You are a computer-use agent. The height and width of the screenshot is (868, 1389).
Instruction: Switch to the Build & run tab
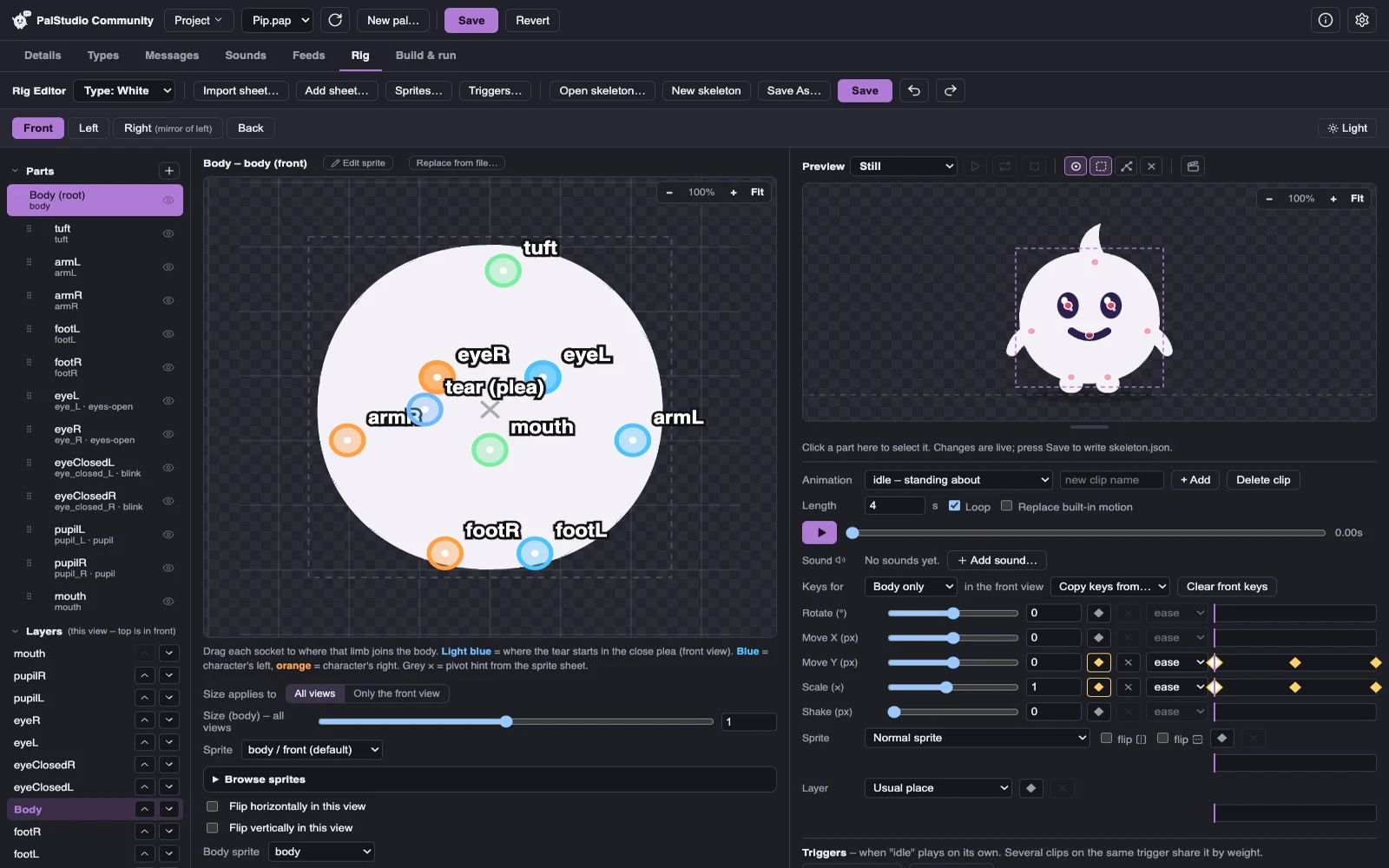(425, 55)
